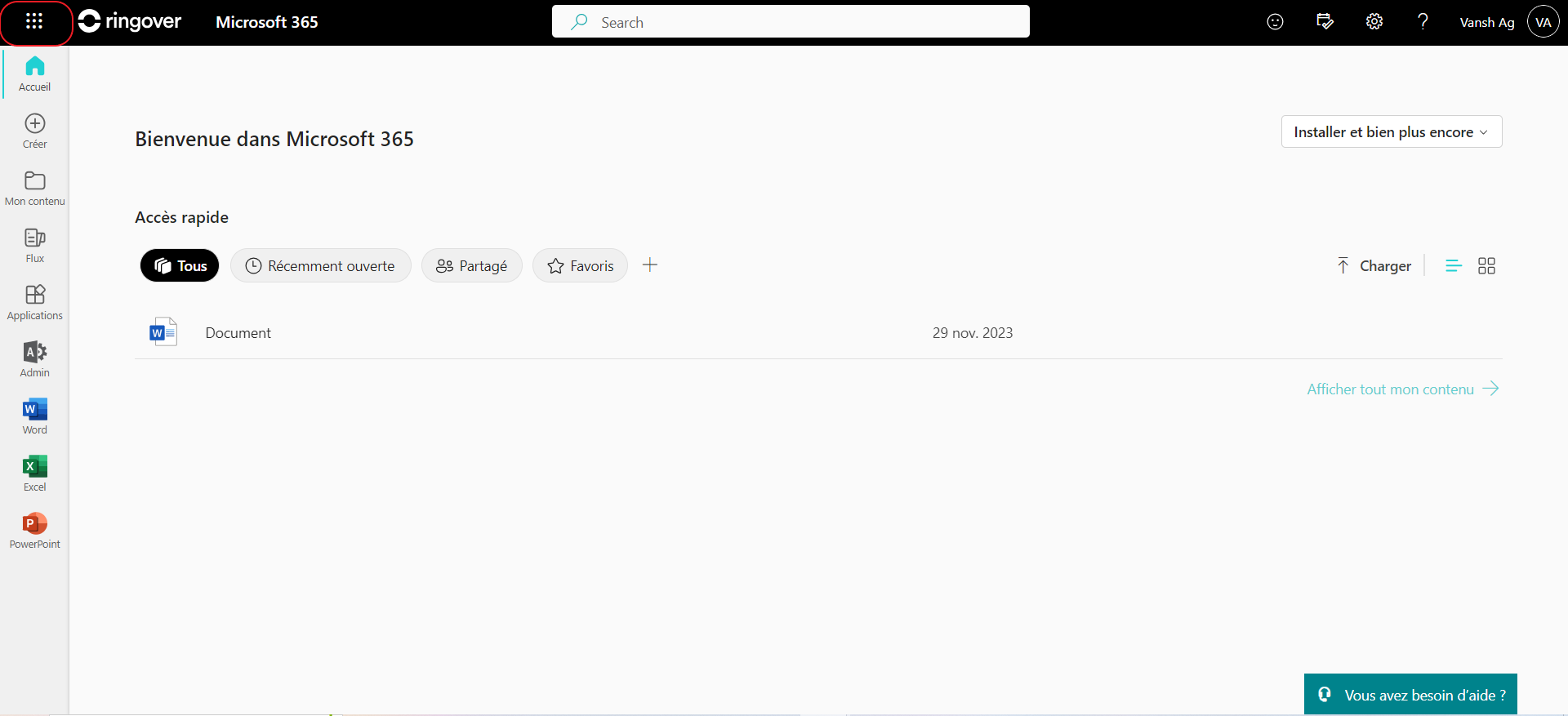Launch PowerPoint from the sidebar
1568x716 pixels.
pyautogui.click(x=34, y=531)
